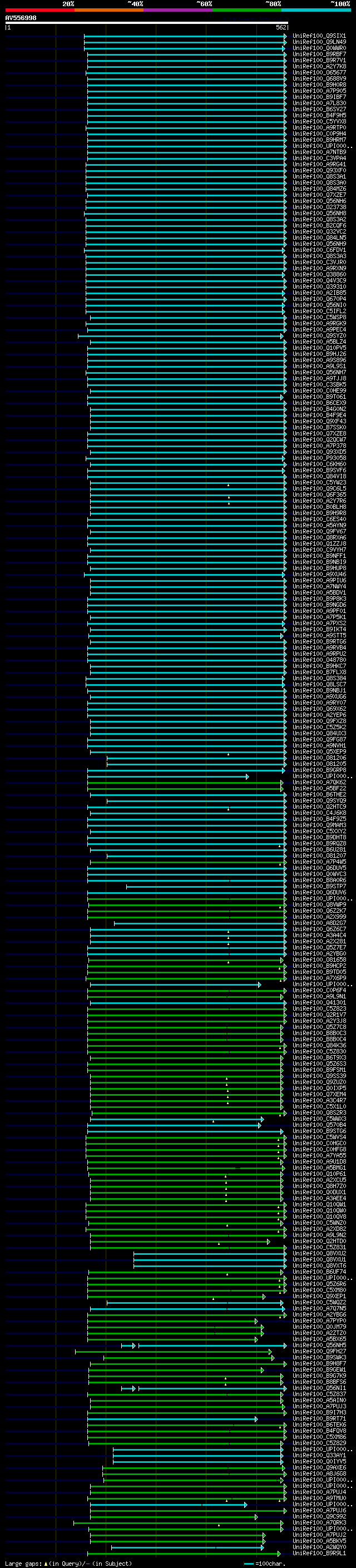Open hit UniRef100_Q9LN49
The width and height of the screenshot is (356, 1568).
[x=319, y=42]
